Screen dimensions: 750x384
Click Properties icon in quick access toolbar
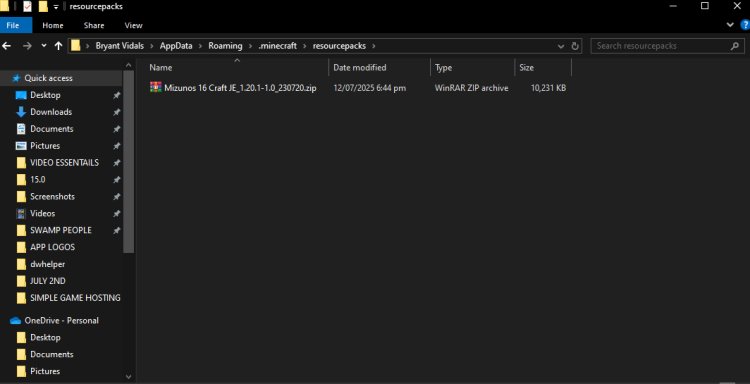click(27, 6)
